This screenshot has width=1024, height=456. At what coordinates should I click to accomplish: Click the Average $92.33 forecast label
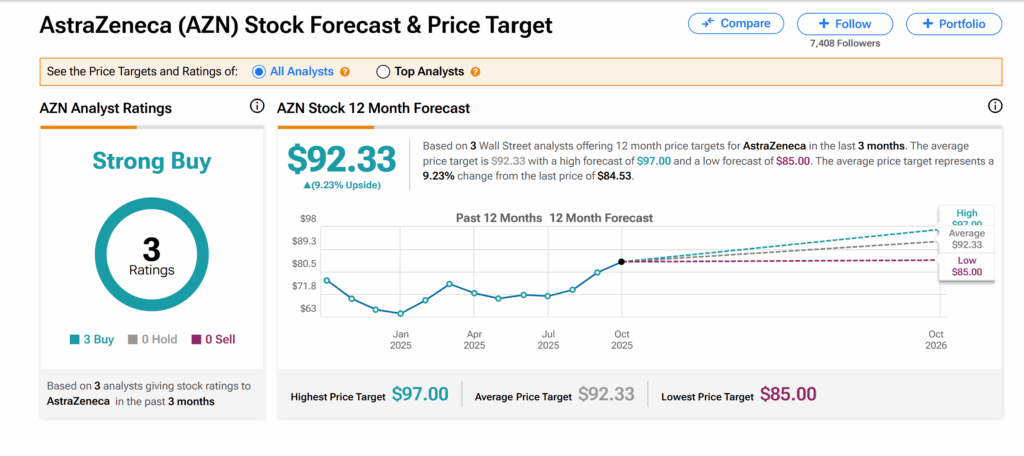tap(966, 238)
